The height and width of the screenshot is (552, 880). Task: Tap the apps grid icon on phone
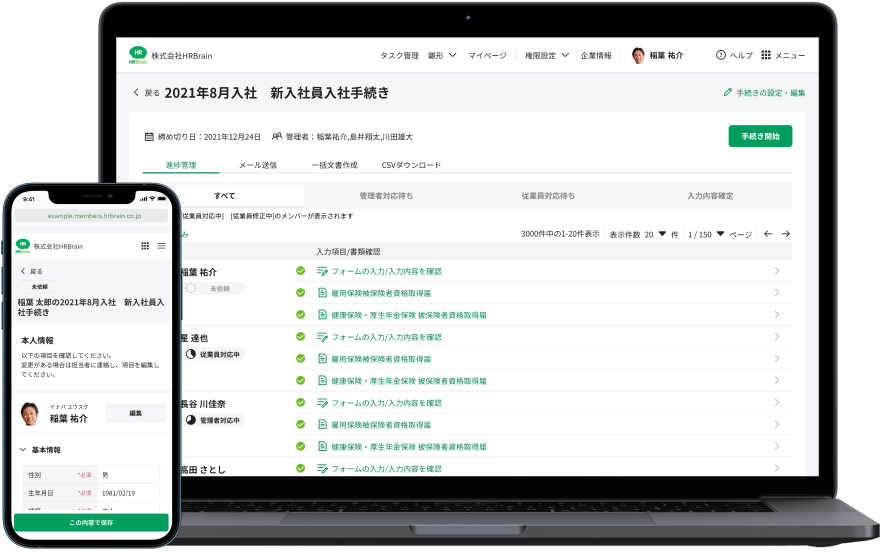click(x=145, y=245)
